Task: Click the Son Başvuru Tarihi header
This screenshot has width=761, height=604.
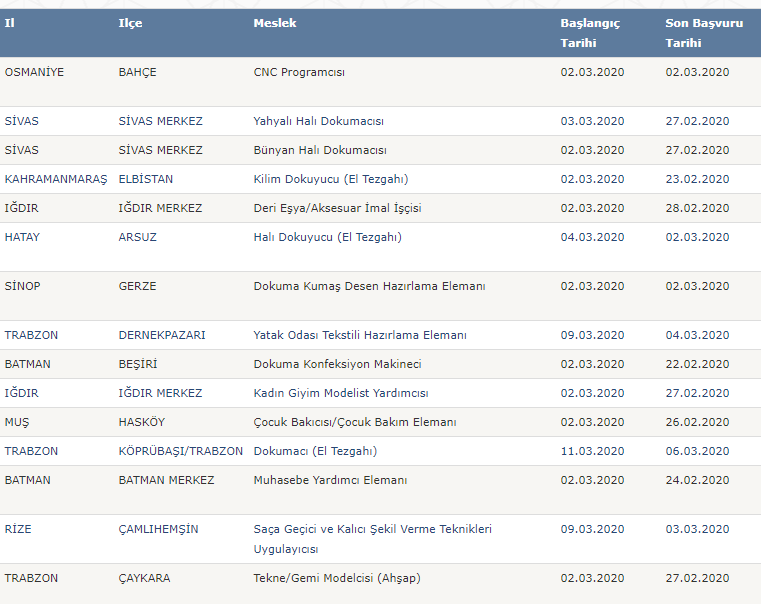Action: pyautogui.click(x=704, y=33)
